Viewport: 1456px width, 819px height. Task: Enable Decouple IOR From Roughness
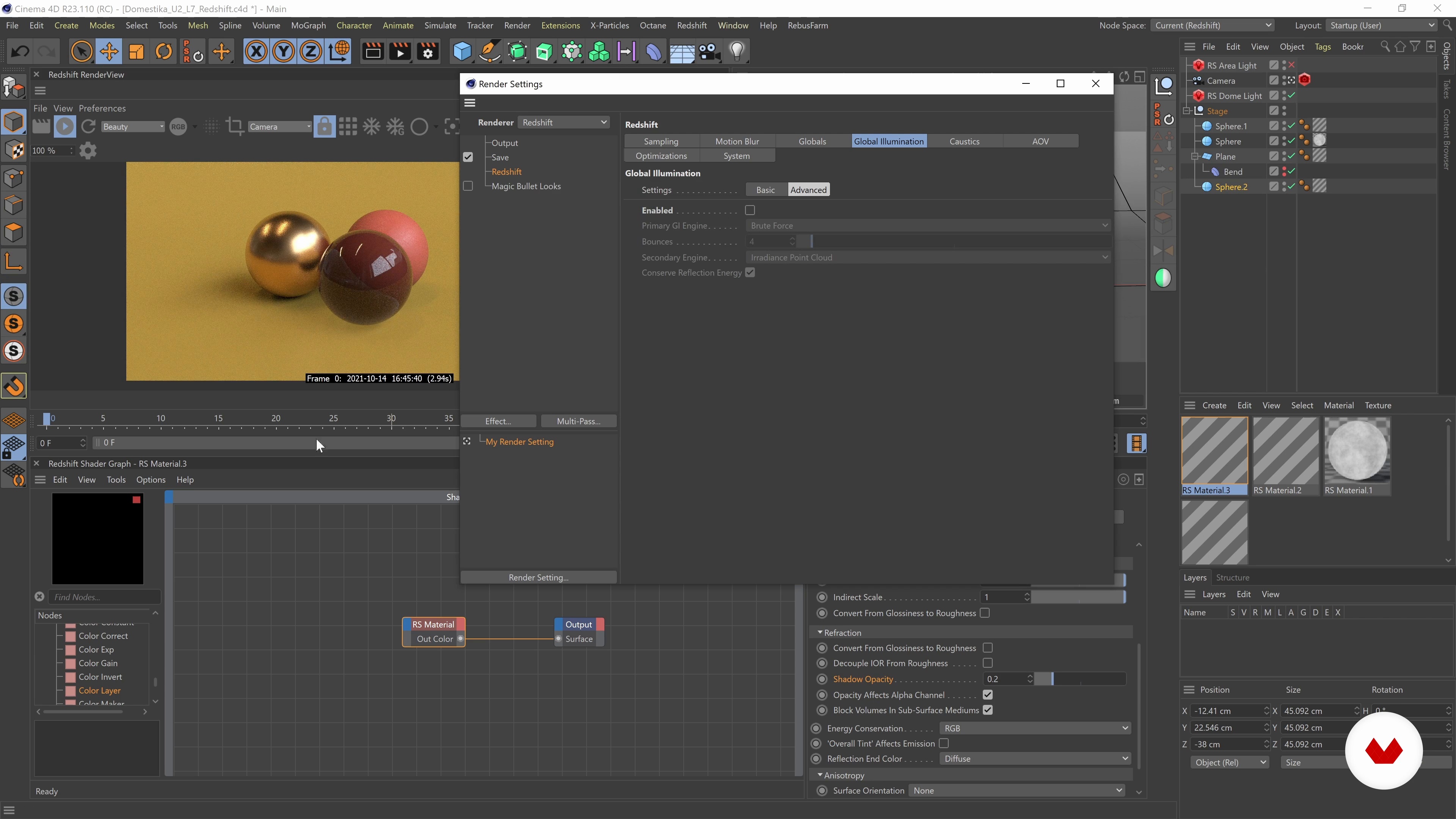pyautogui.click(x=988, y=663)
